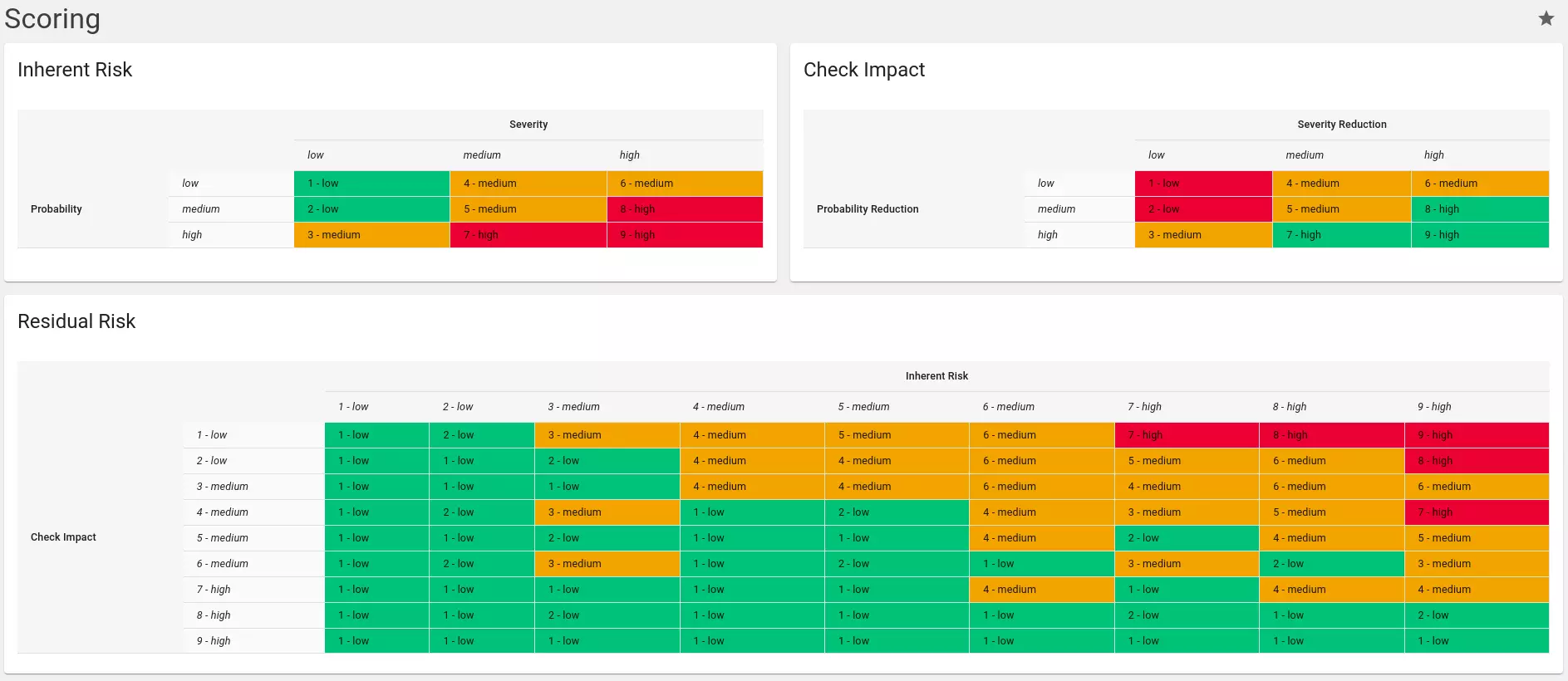Image resolution: width=1568 pixels, height=681 pixels.
Task: Click Residual Risk cell at row '9 - high', column '9 - high'
Action: [x=1477, y=641]
